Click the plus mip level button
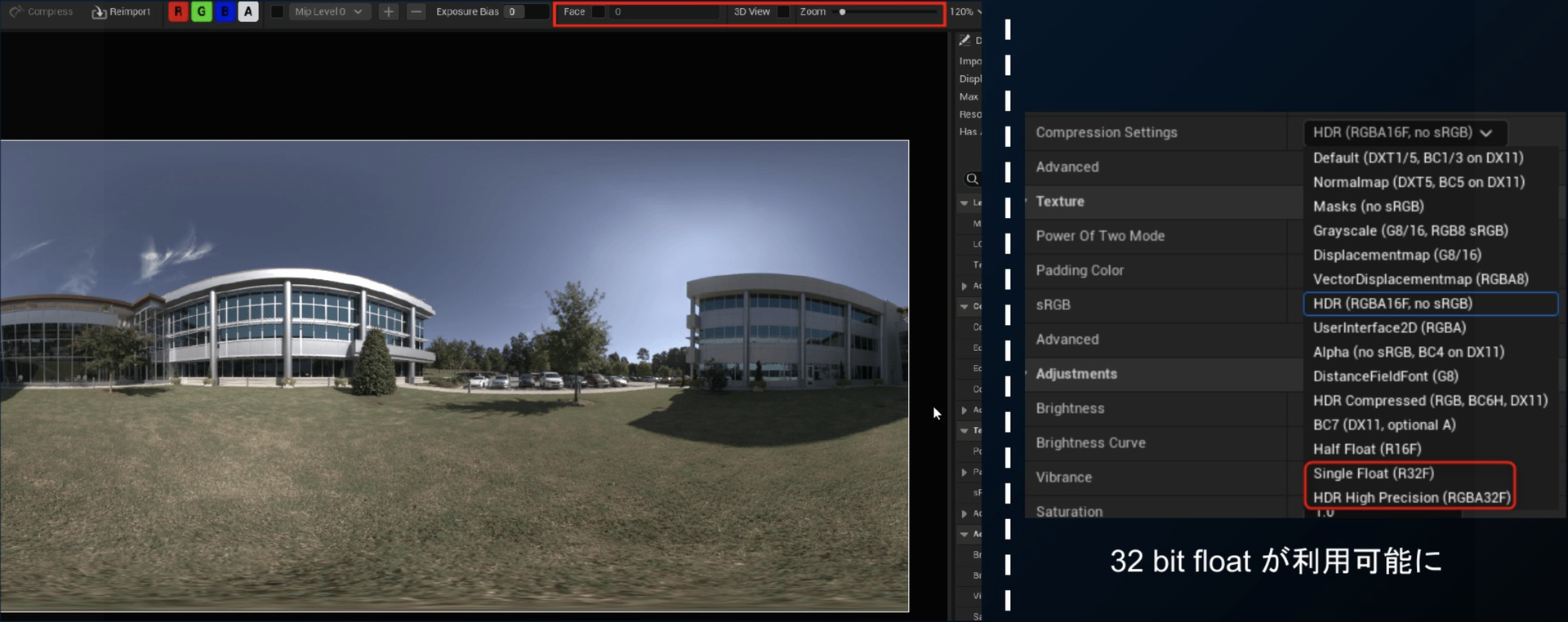This screenshot has width=1568, height=622. click(389, 11)
